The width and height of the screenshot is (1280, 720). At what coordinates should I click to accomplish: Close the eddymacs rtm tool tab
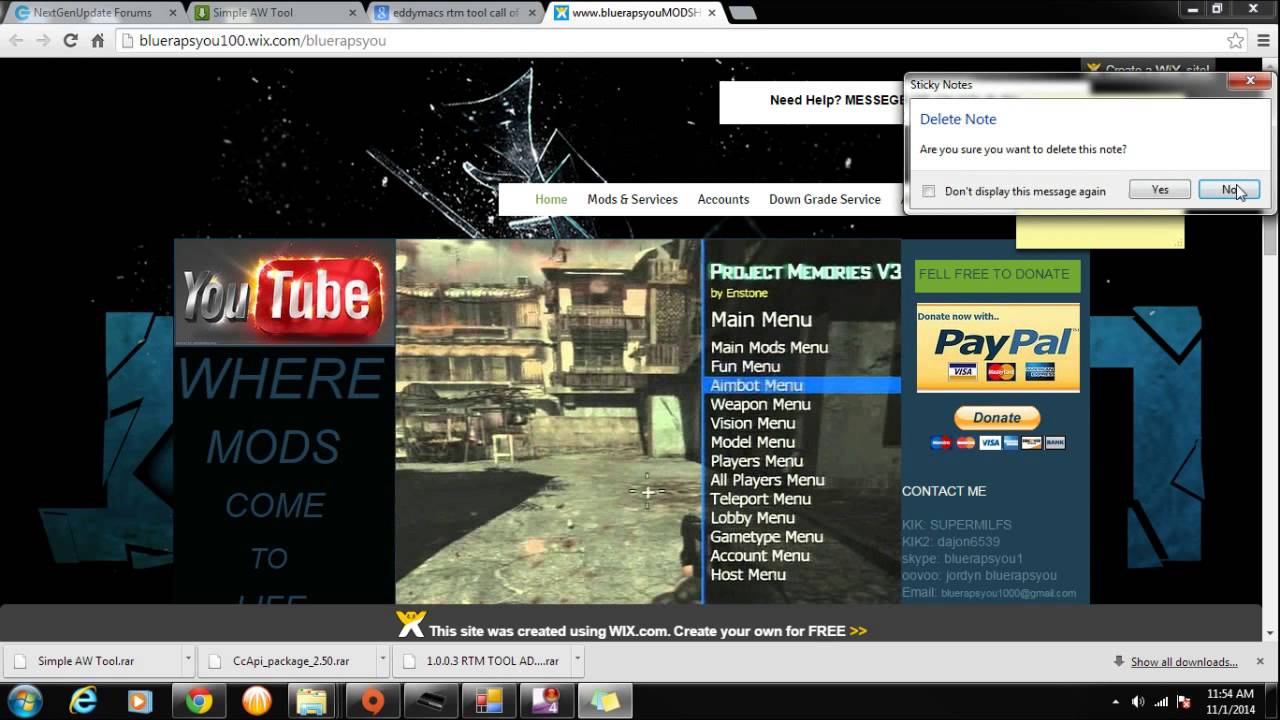(532, 13)
